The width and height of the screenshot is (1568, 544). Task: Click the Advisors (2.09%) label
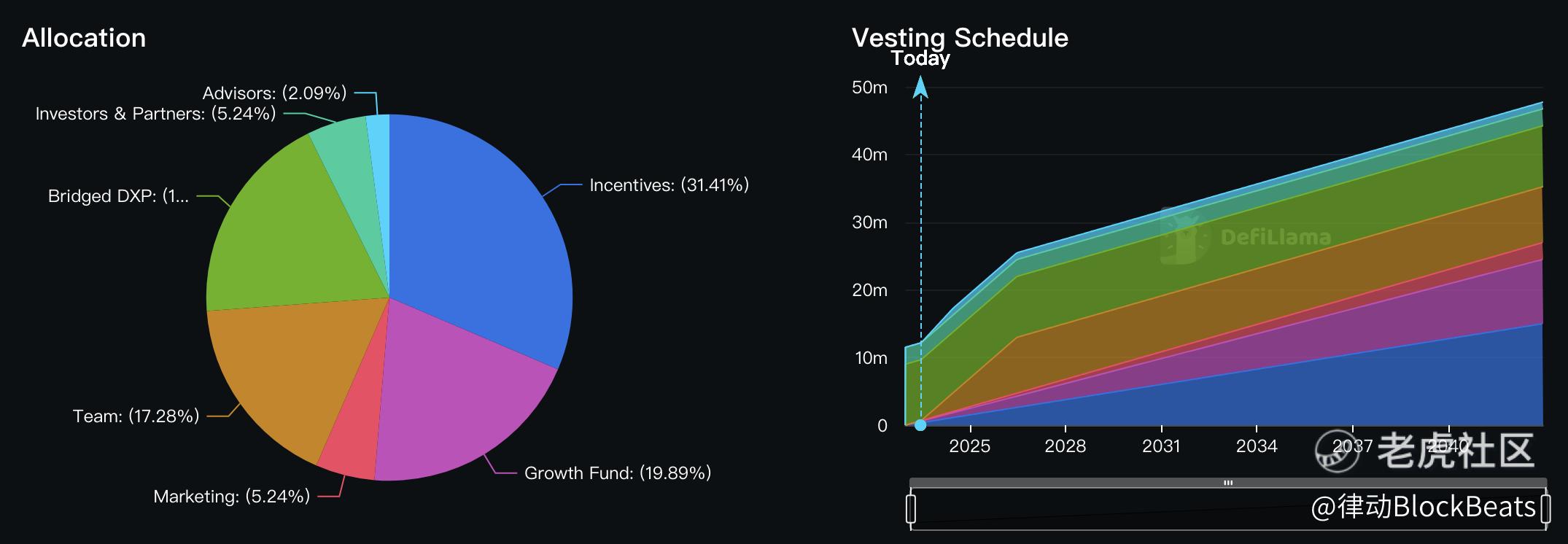pyautogui.click(x=274, y=93)
